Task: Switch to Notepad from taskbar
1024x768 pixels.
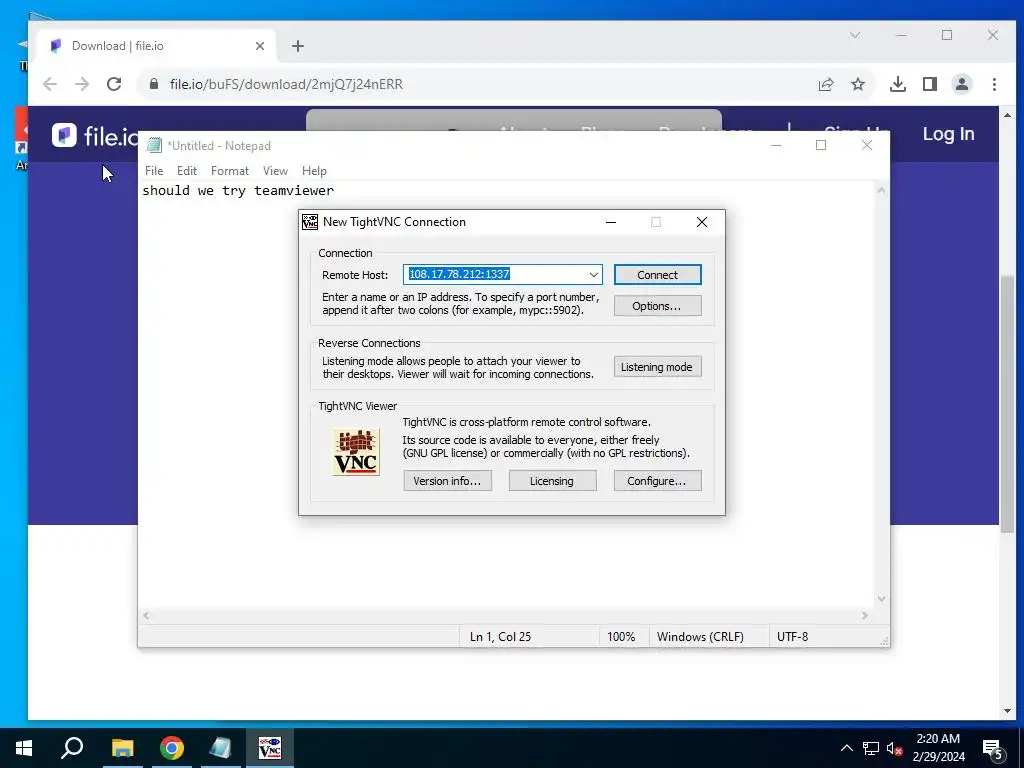Action: [221, 748]
